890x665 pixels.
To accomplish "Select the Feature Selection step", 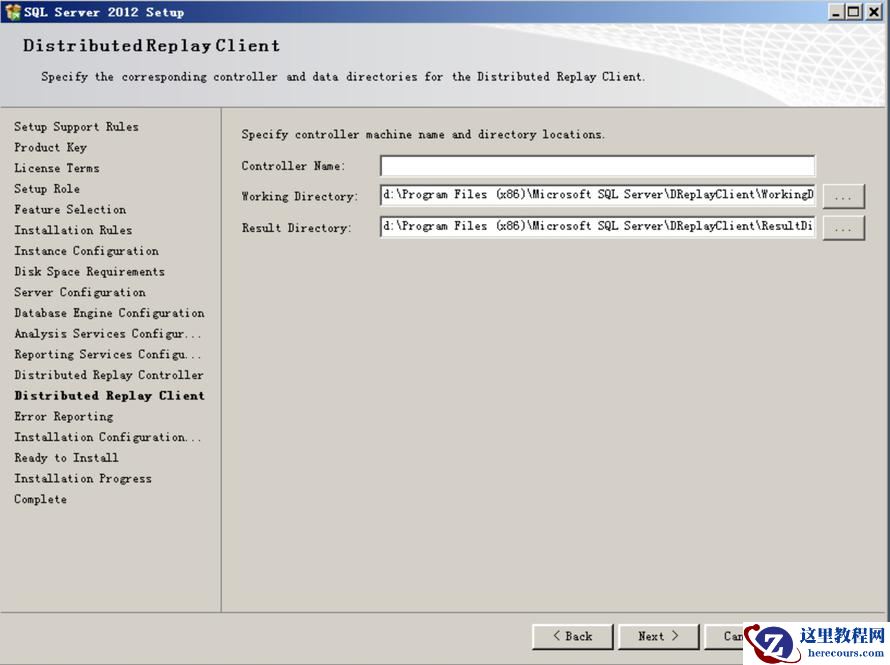I will [70, 209].
